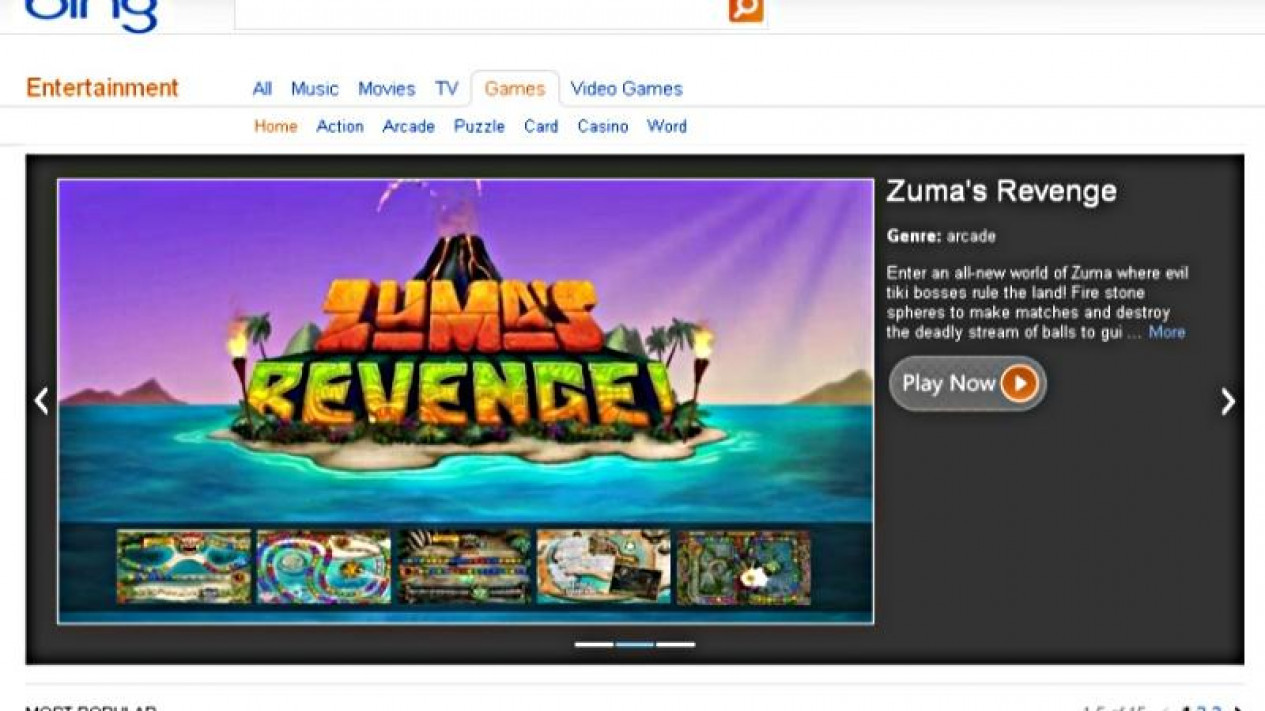The image size is (1265, 711).
Task: Open the Card games category
Action: (x=541, y=126)
